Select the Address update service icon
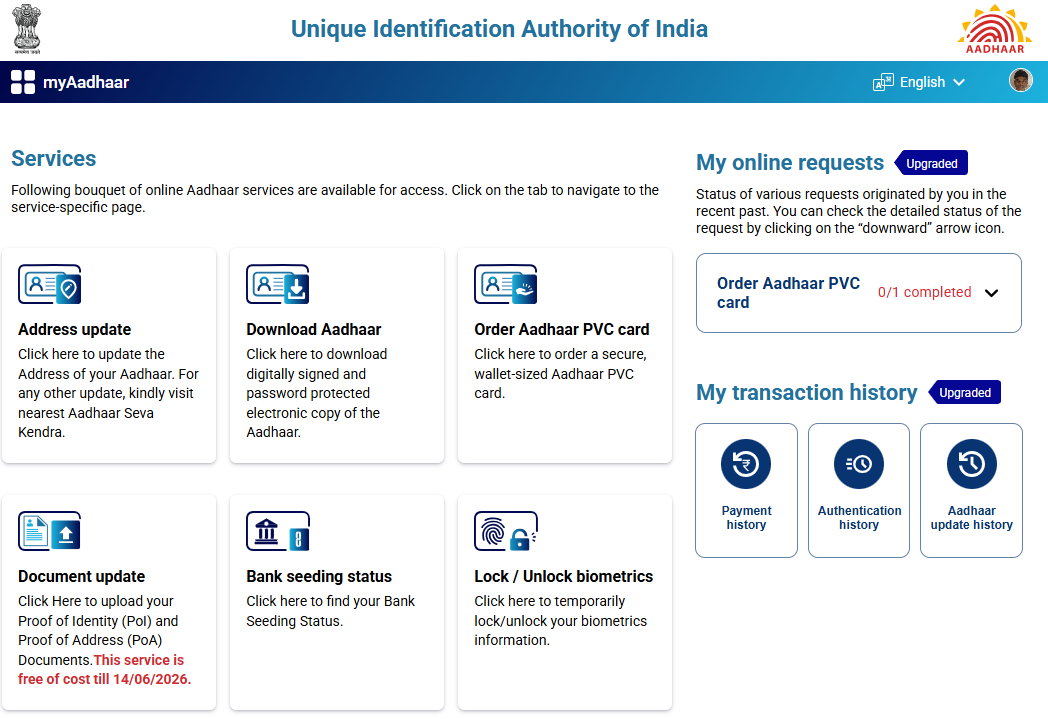 point(49,284)
